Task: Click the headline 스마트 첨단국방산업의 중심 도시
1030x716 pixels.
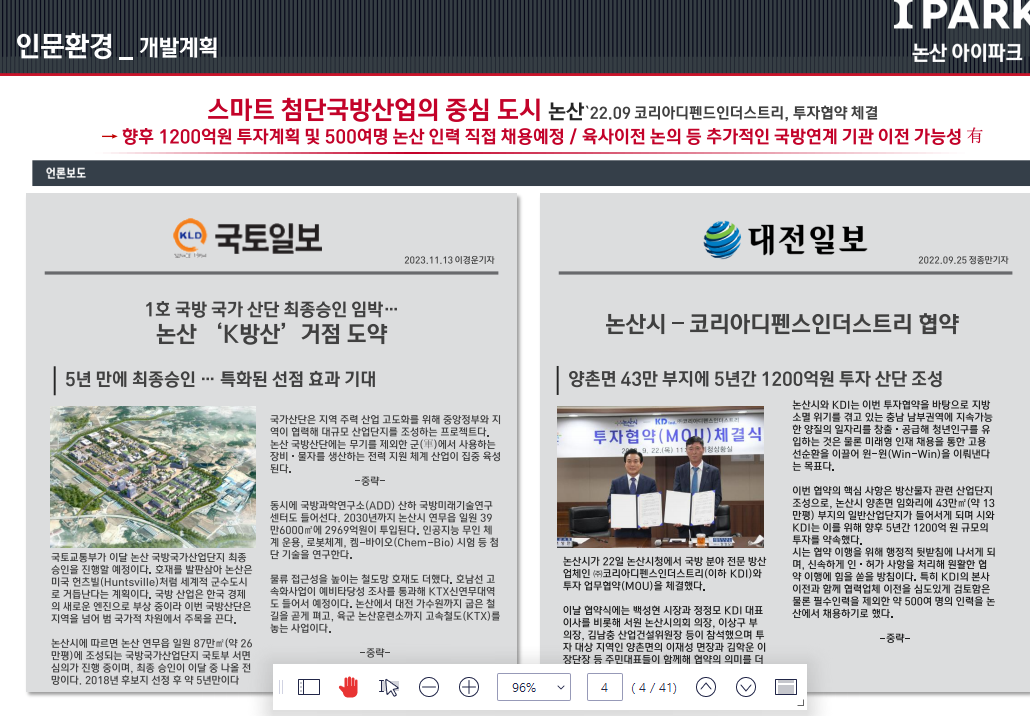Action: tap(374, 109)
